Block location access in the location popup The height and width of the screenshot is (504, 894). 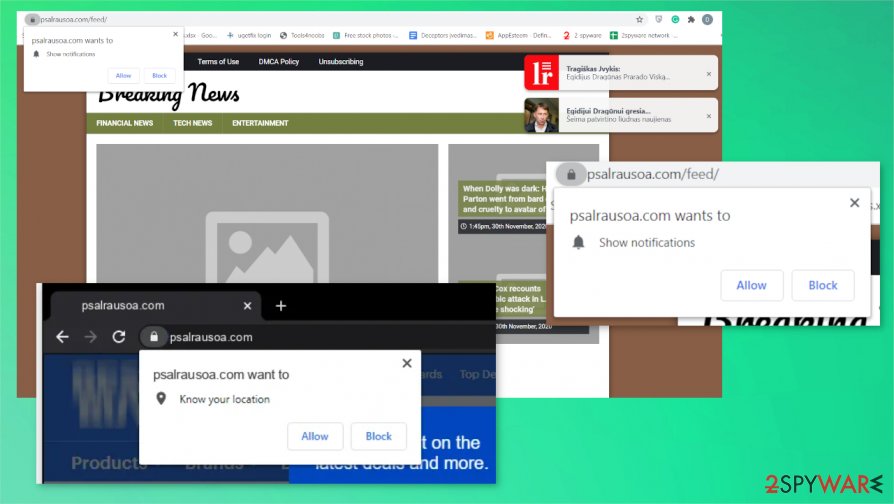(379, 436)
